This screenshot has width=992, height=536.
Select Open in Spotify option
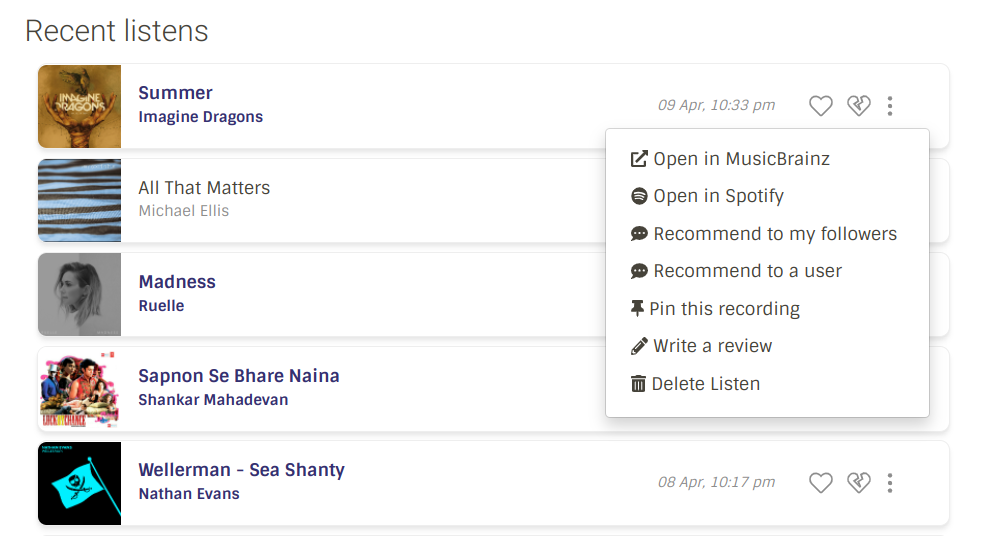click(718, 196)
